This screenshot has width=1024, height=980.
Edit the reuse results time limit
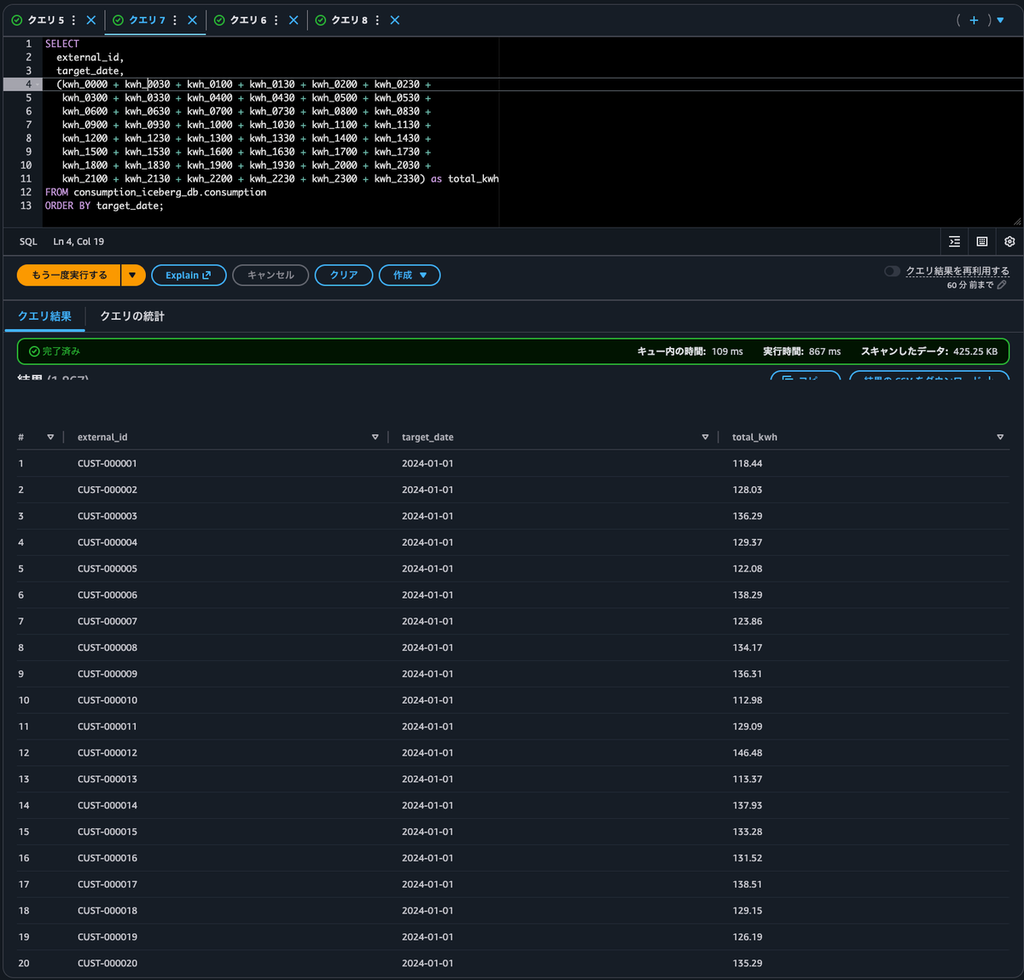pos(1002,285)
